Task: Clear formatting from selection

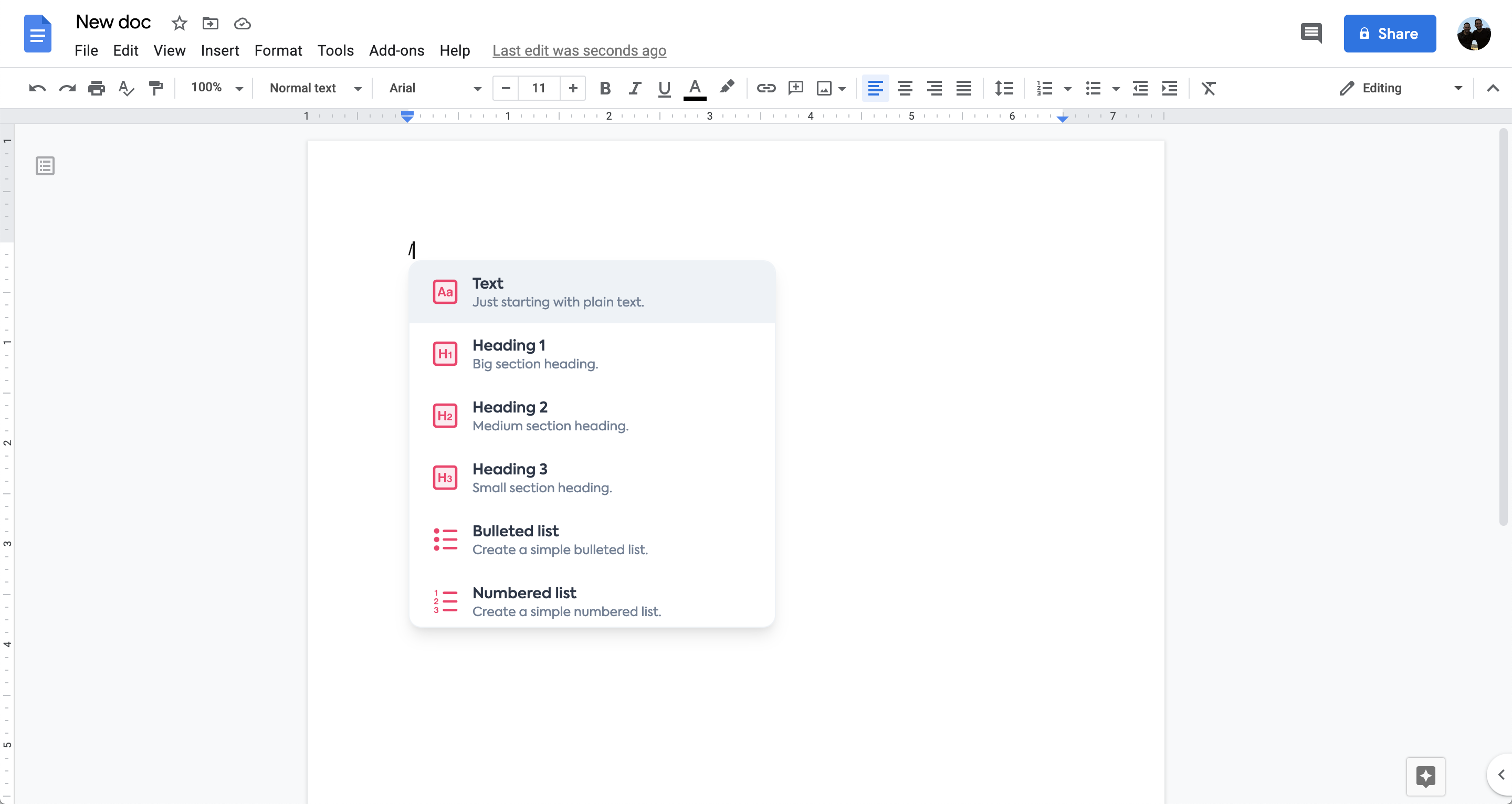Action: pos(1209,88)
